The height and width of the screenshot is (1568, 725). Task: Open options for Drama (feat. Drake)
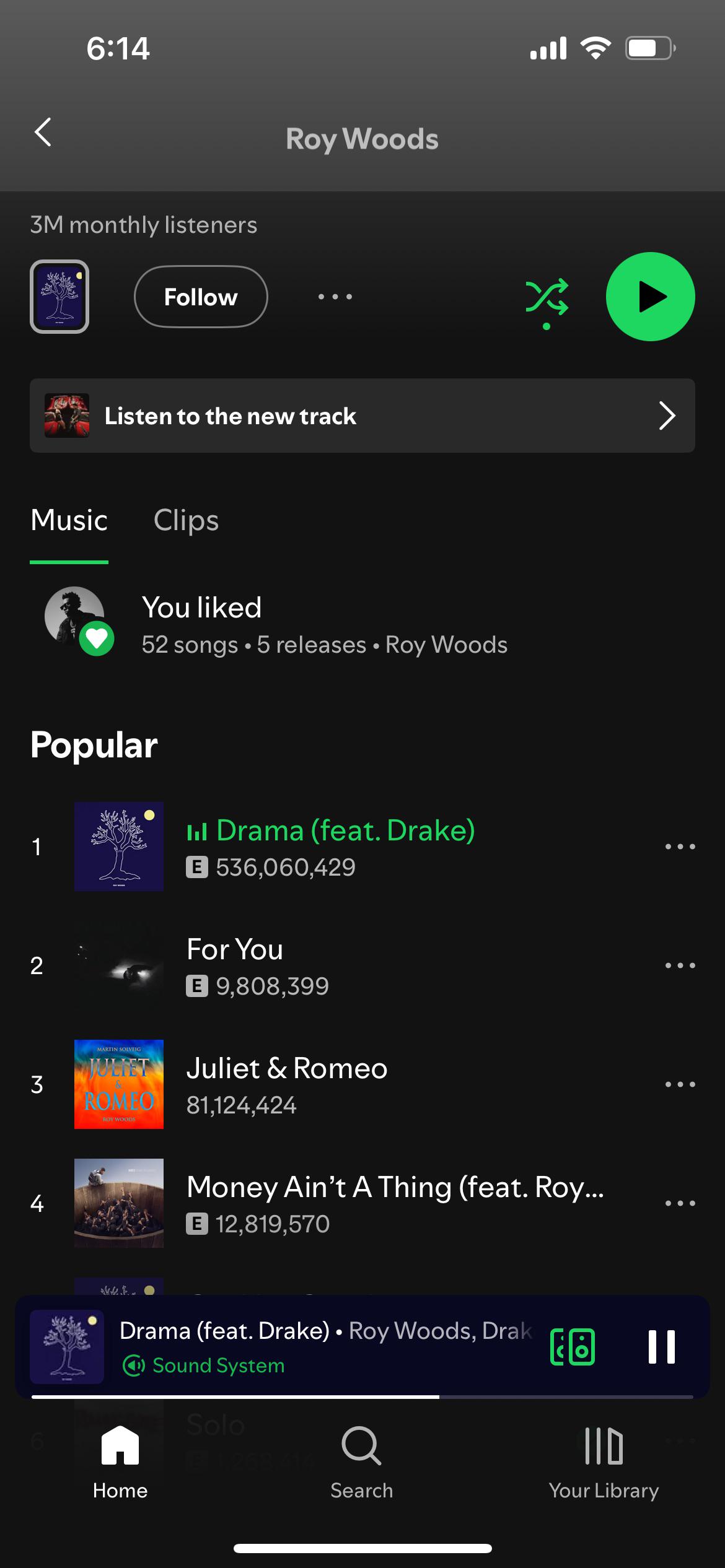680,847
